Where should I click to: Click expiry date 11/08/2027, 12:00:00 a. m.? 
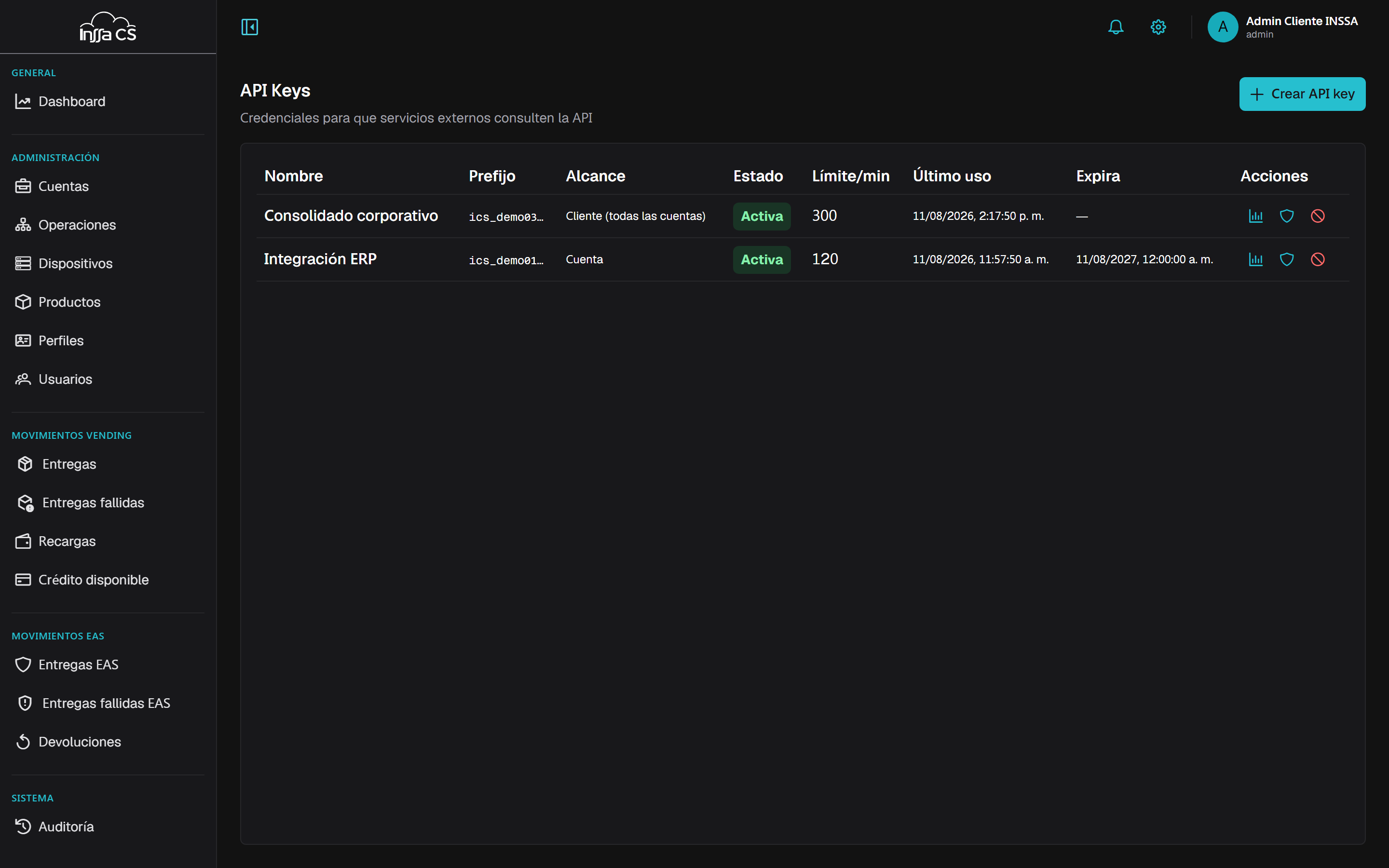[x=1144, y=259]
